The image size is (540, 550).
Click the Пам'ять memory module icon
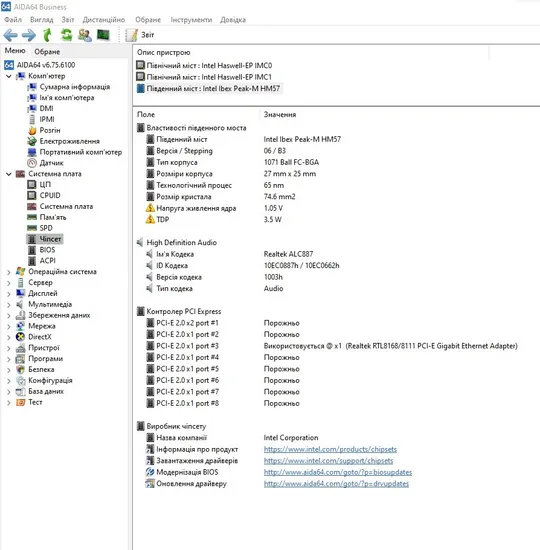(32, 217)
